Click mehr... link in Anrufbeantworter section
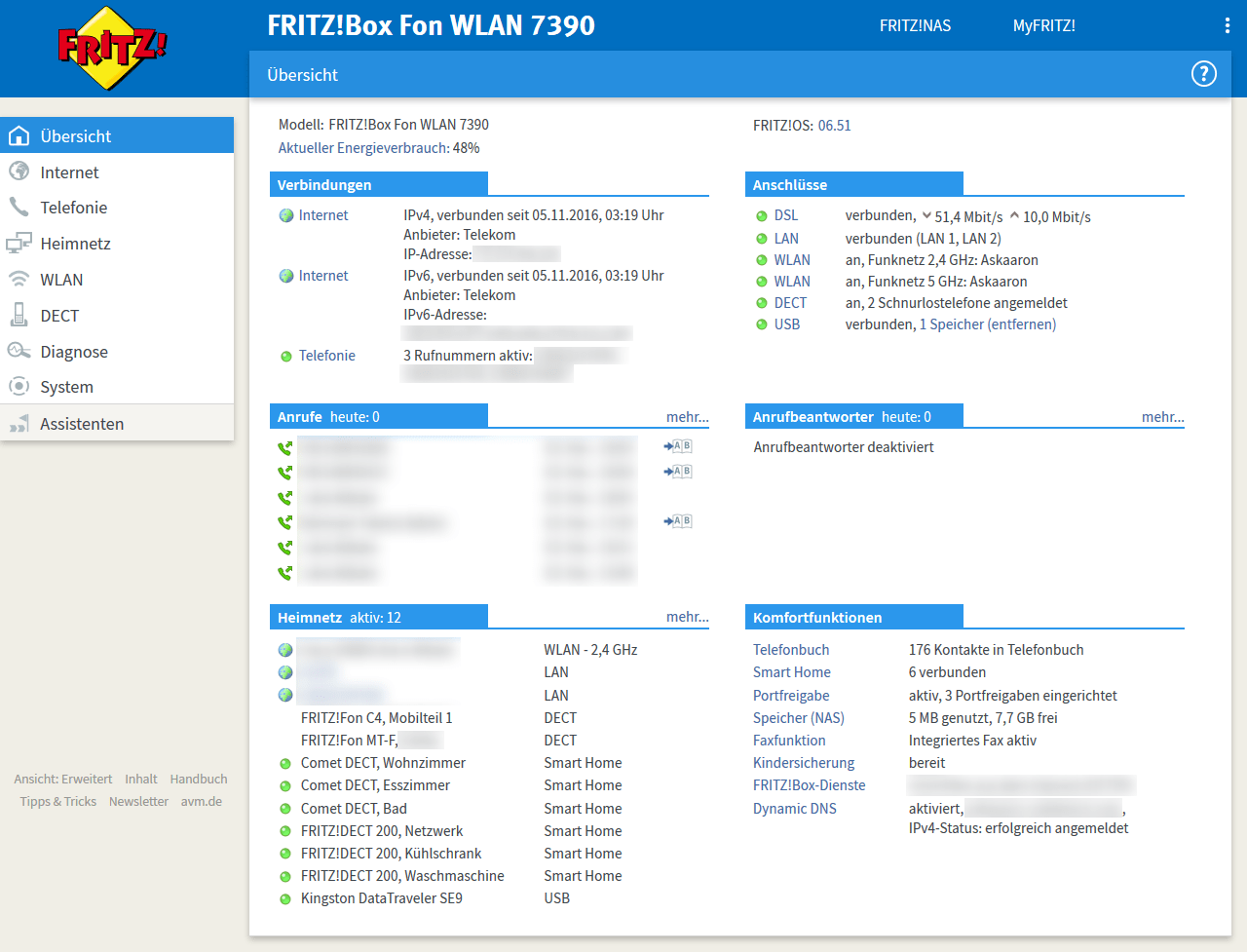This screenshot has width=1247, height=952. [x=1163, y=417]
